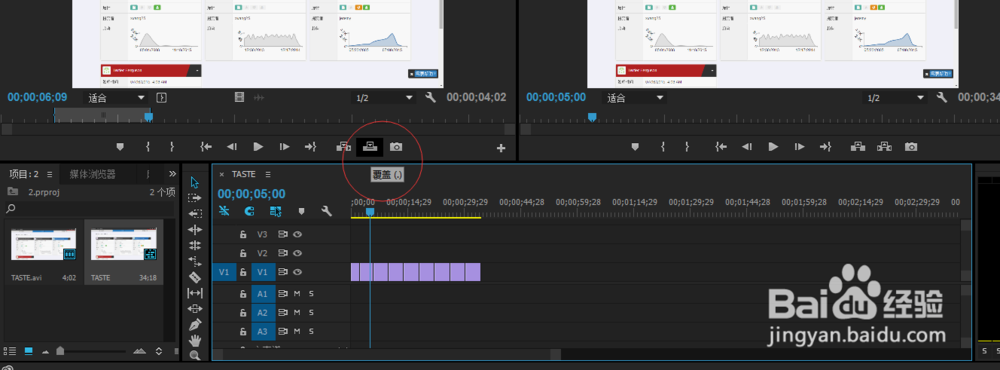This screenshot has width=1000, height=370.
Task: Click the Source monitor playhead marker
Action: tap(149, 117)
